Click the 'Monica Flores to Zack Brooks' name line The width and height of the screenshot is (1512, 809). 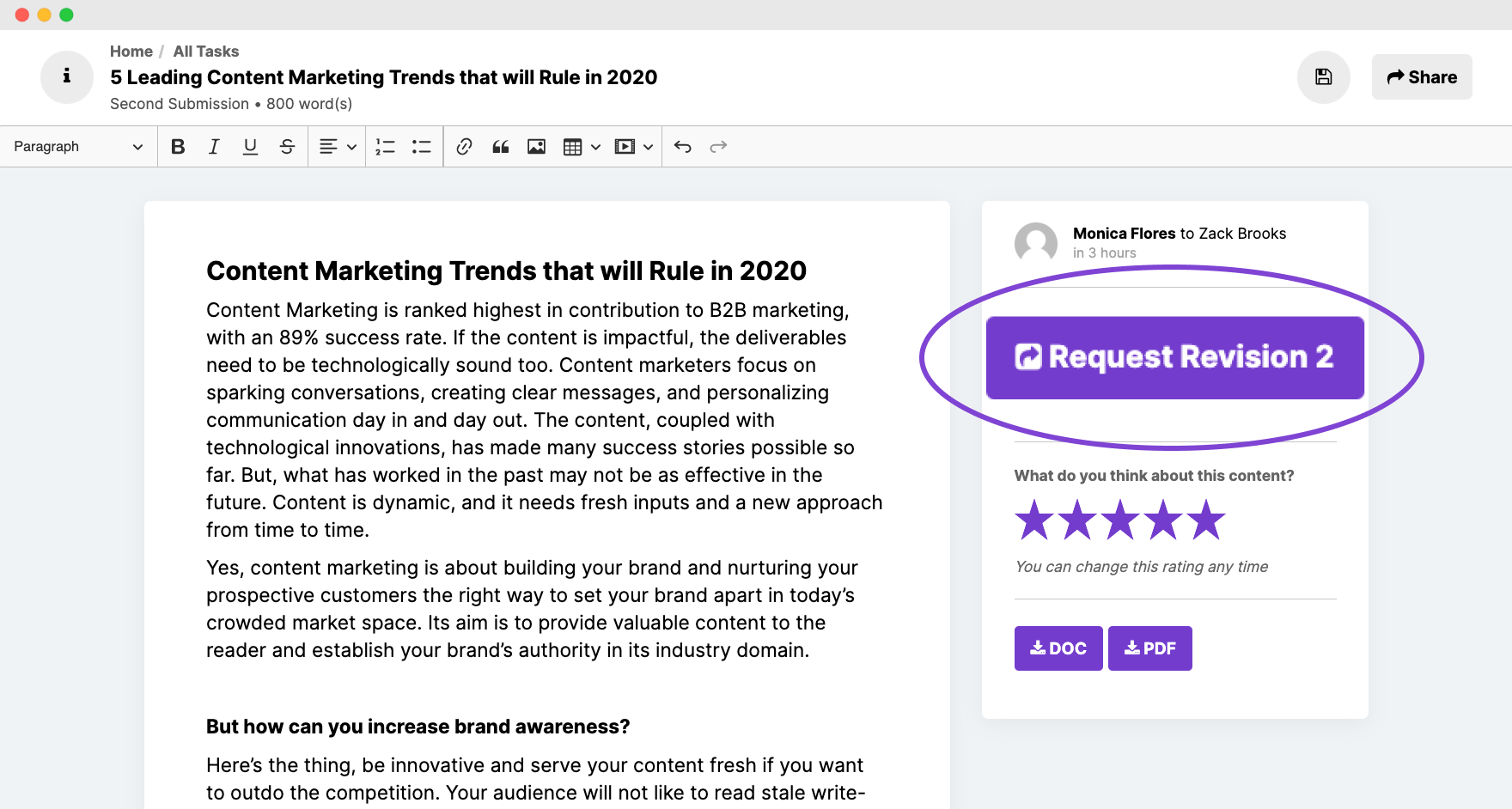pos(1180,234)
